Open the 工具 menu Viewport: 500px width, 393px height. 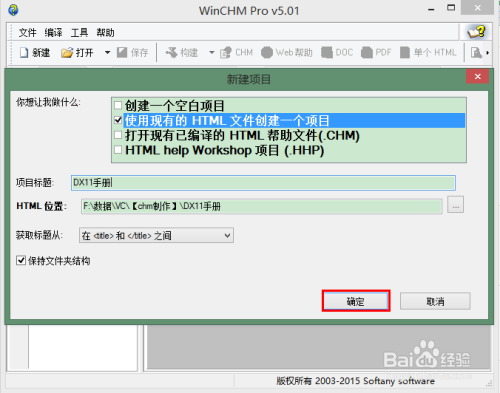click(x=79, y=33)
